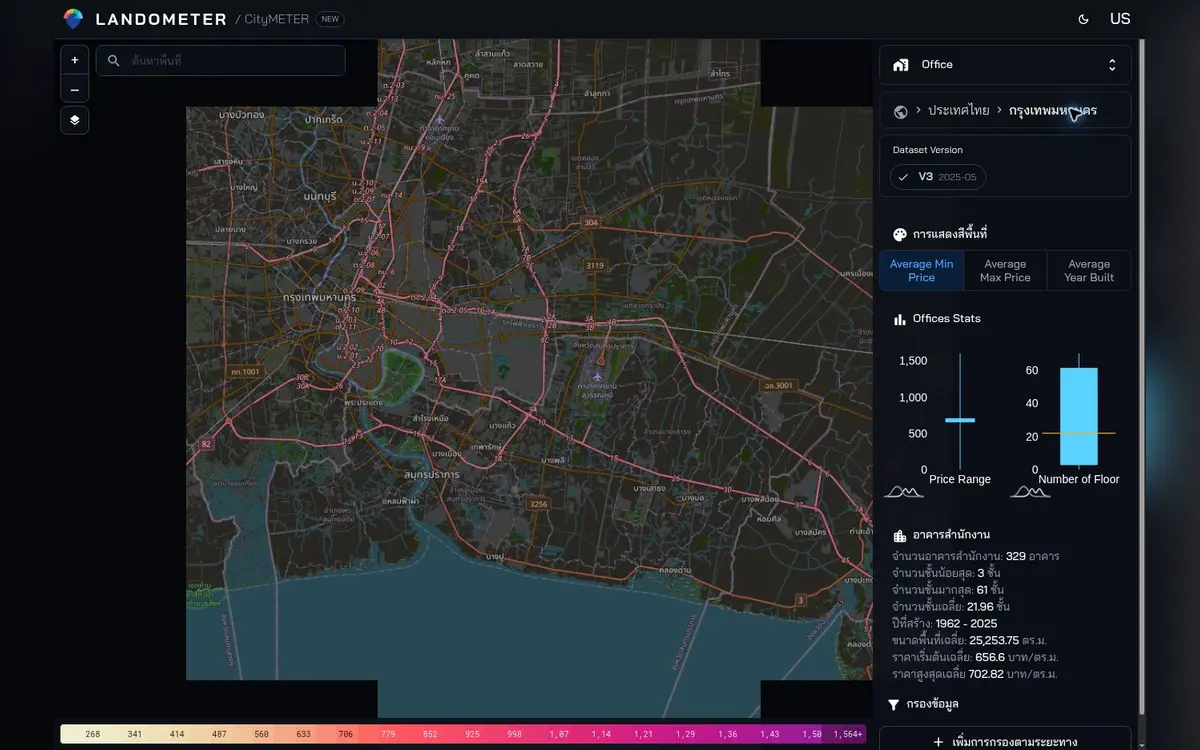This screenshot has height=750, width=1200.
Task: Zoom in the map with plus button
Action: (75, 60)
